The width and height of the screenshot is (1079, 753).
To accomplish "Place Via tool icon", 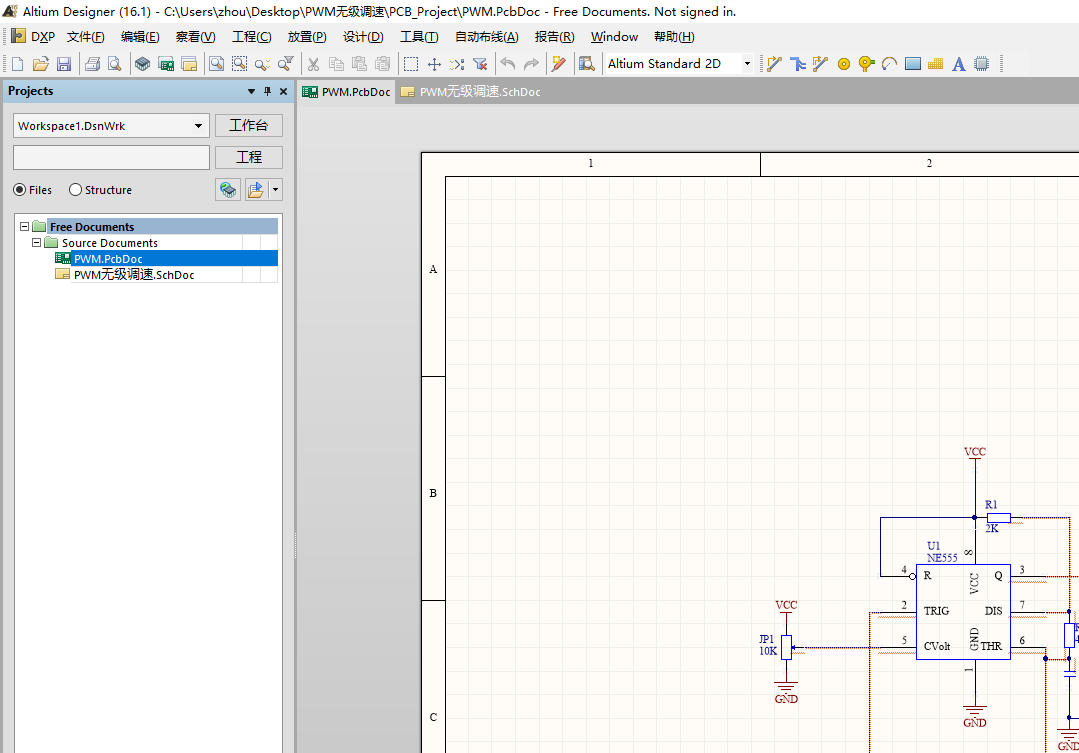I will point(866,64).
